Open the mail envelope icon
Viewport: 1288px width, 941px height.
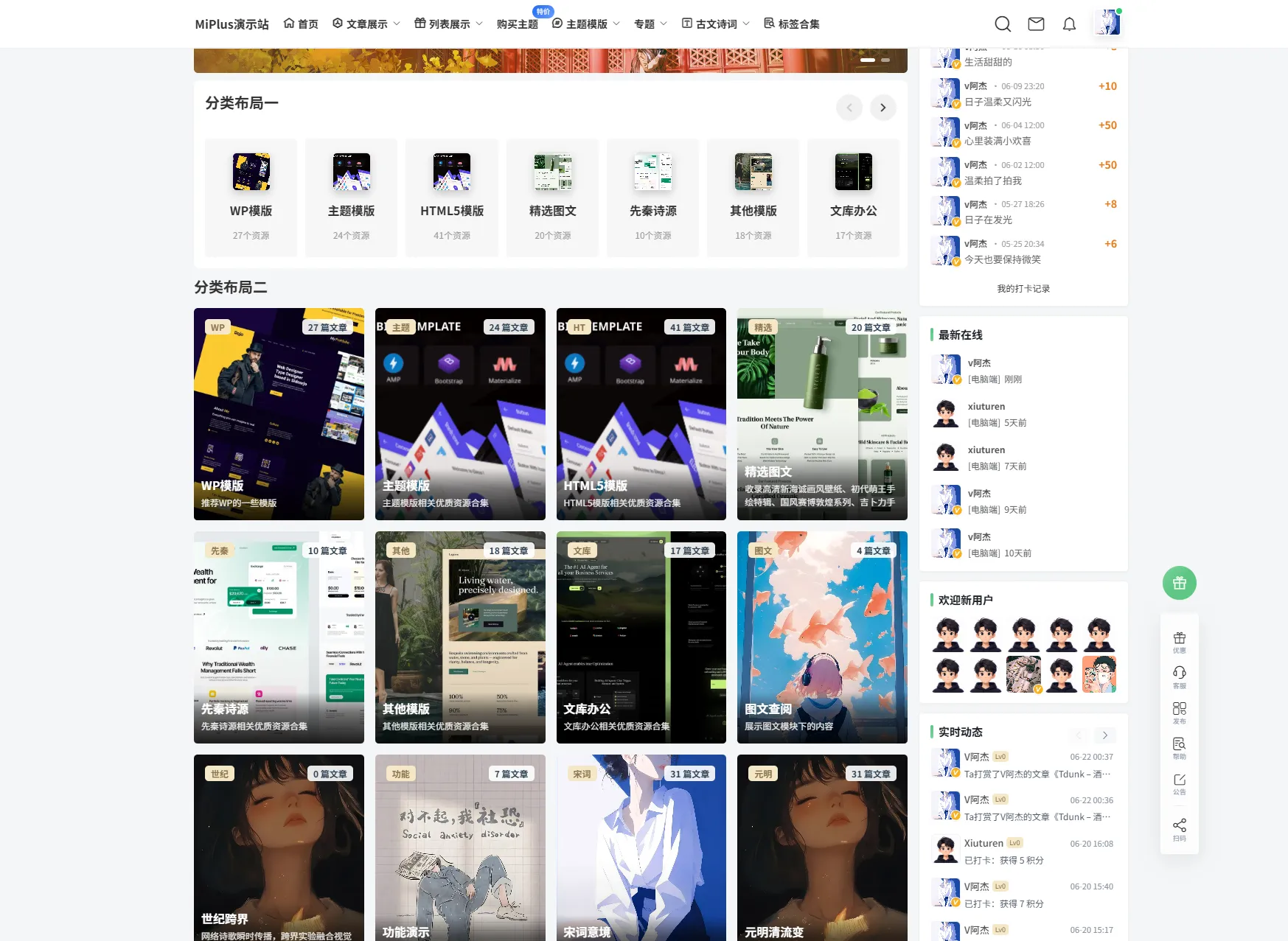[1036, 24]
